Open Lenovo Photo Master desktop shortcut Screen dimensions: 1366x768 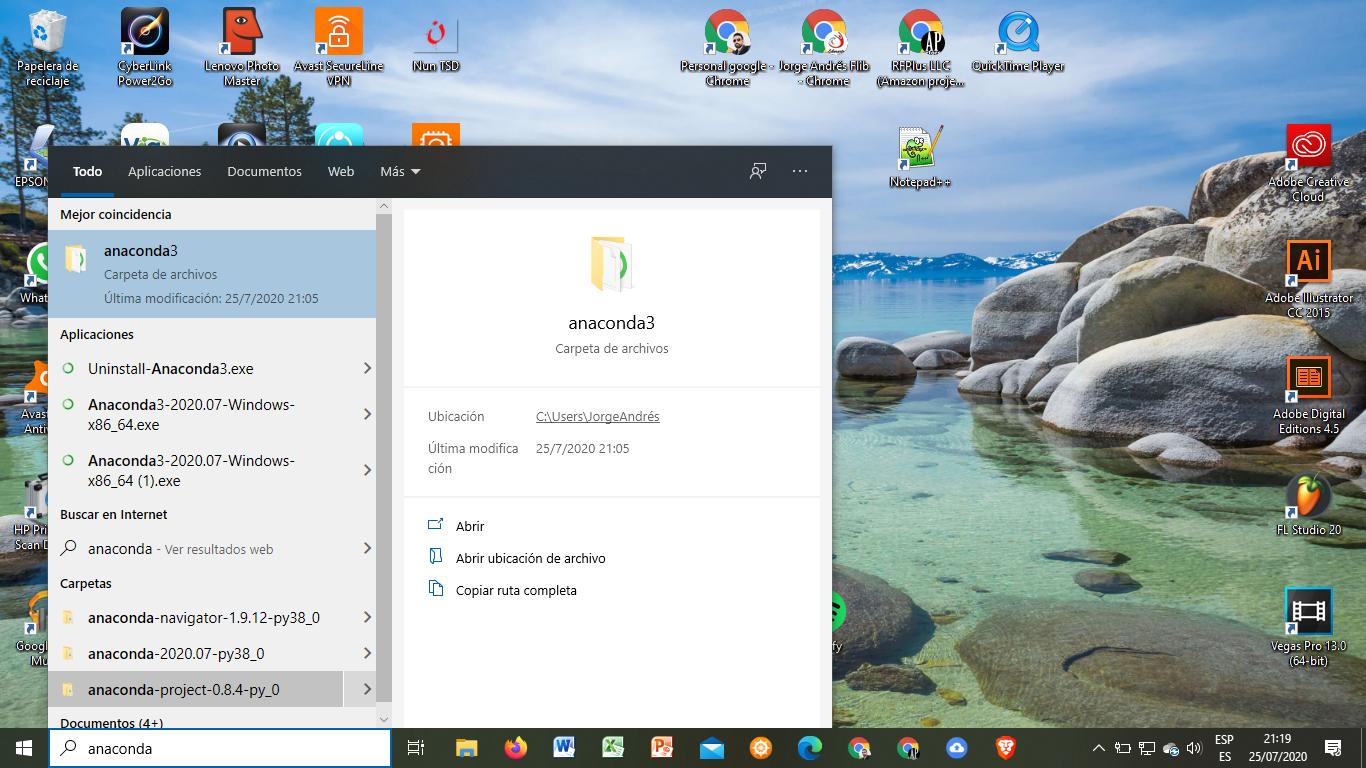(x=242, y=47)
